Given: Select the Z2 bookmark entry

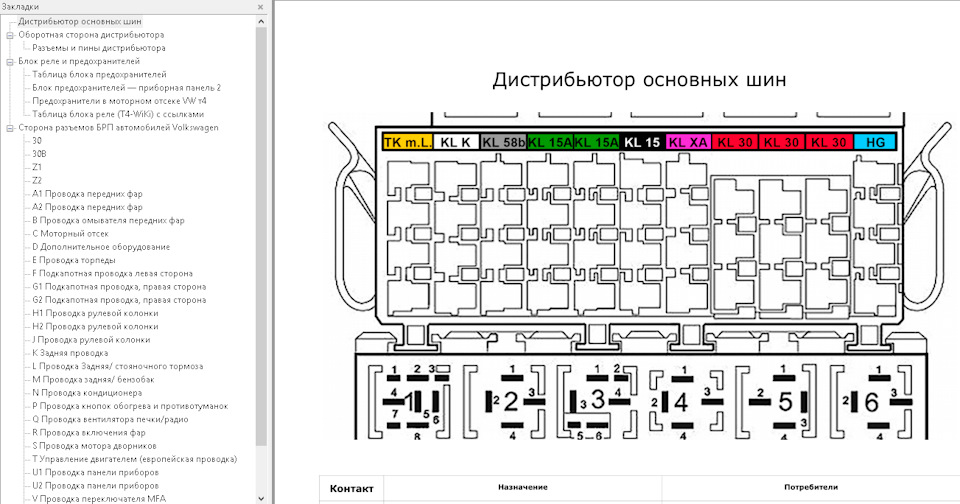Looking at the screenshot, I should pyautogui.click(x=37, y=181).
